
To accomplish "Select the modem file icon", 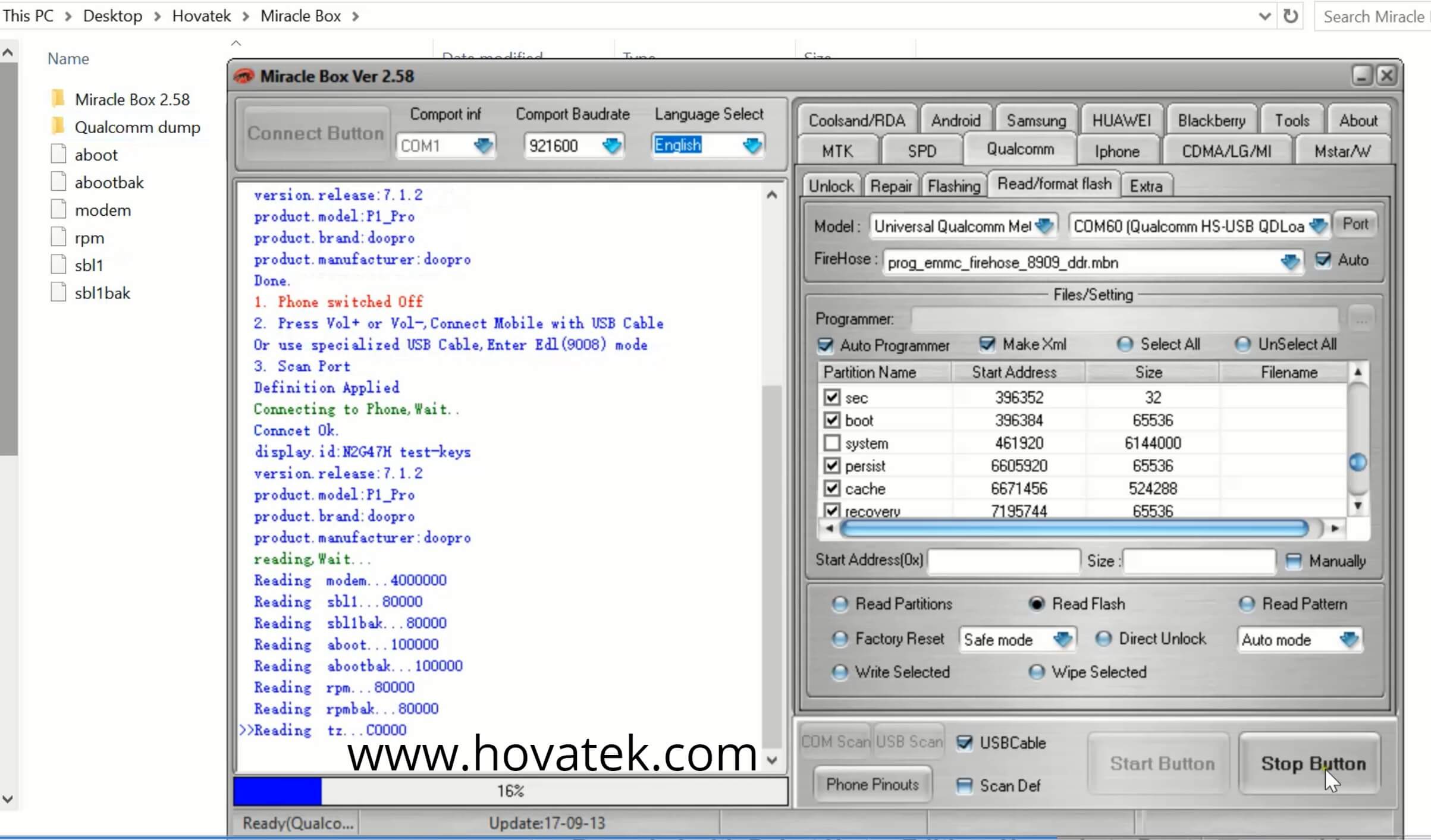I will click(58, 210).
